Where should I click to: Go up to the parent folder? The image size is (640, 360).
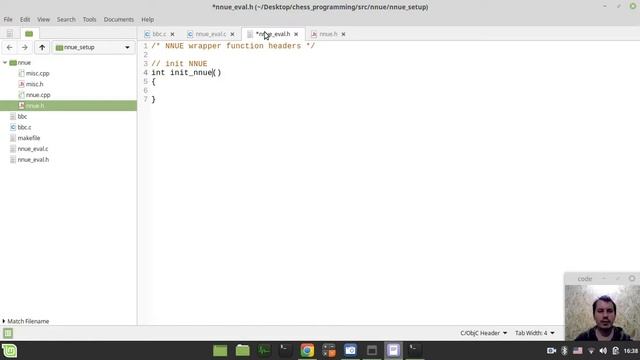point(42,47)
